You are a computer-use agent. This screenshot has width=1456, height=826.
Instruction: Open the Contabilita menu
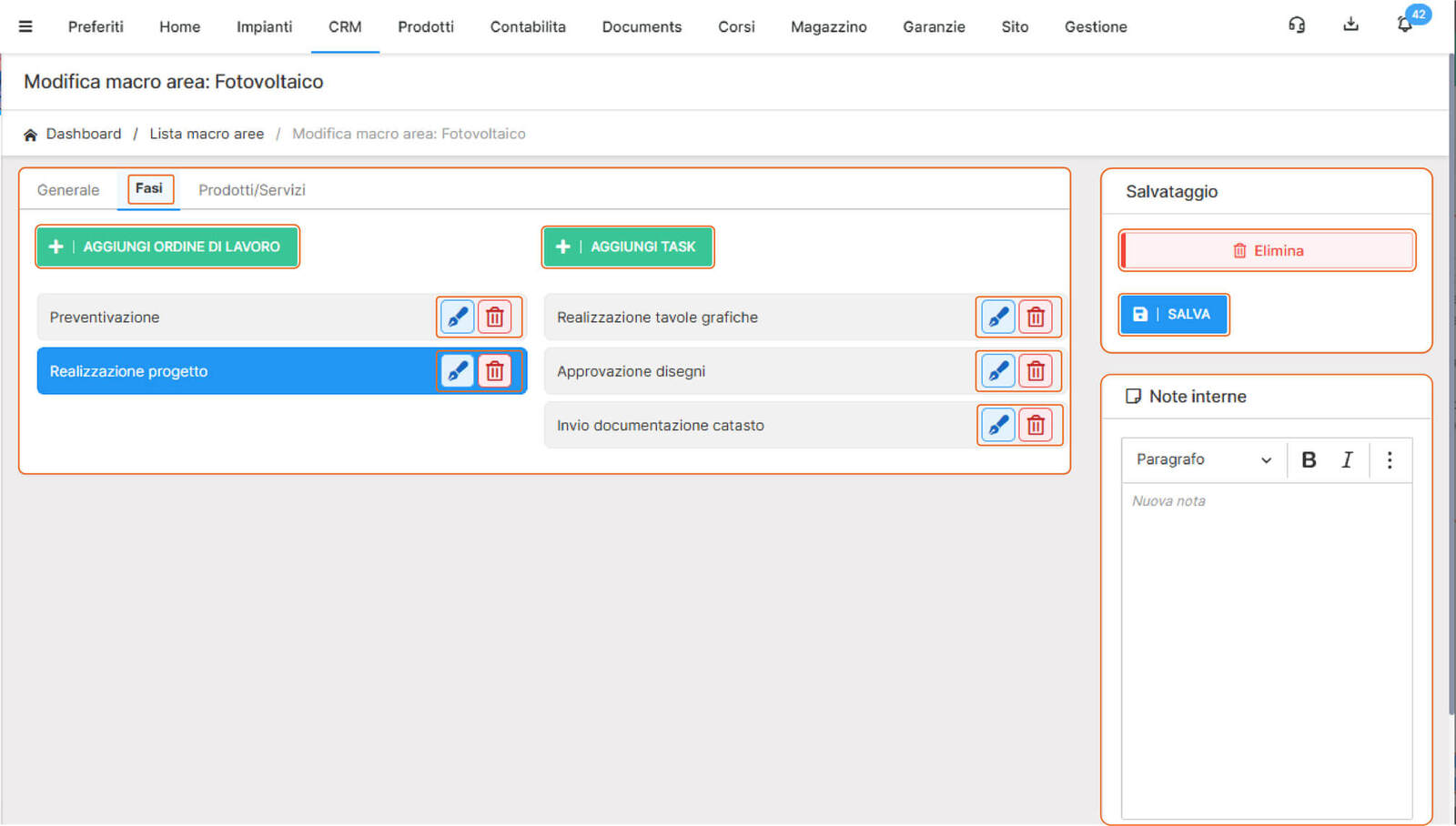528,27
